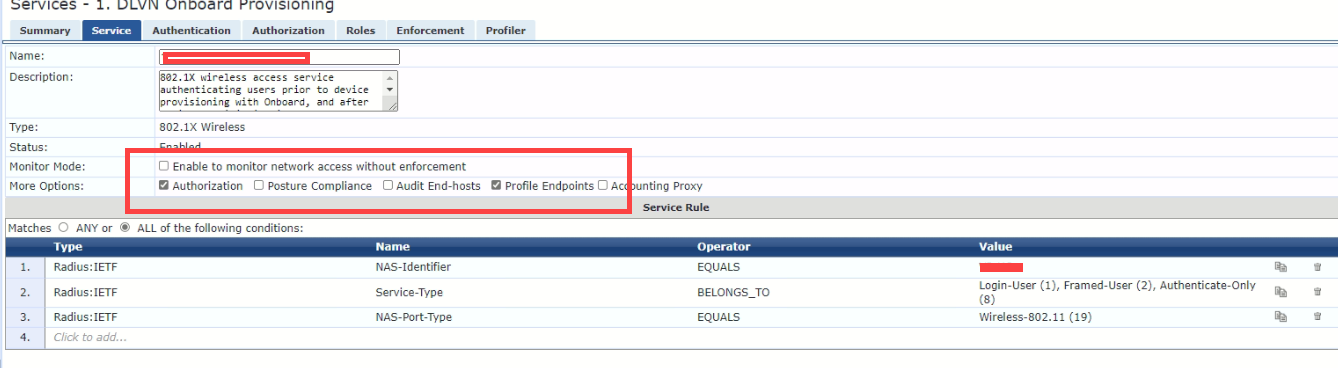
Task: Click the Login-User, Framed-User value cell
Action: (x=1117, y=292)
